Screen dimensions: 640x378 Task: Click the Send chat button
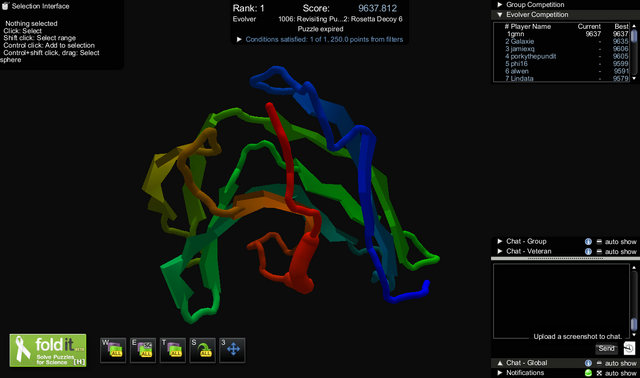coord(607,348)
